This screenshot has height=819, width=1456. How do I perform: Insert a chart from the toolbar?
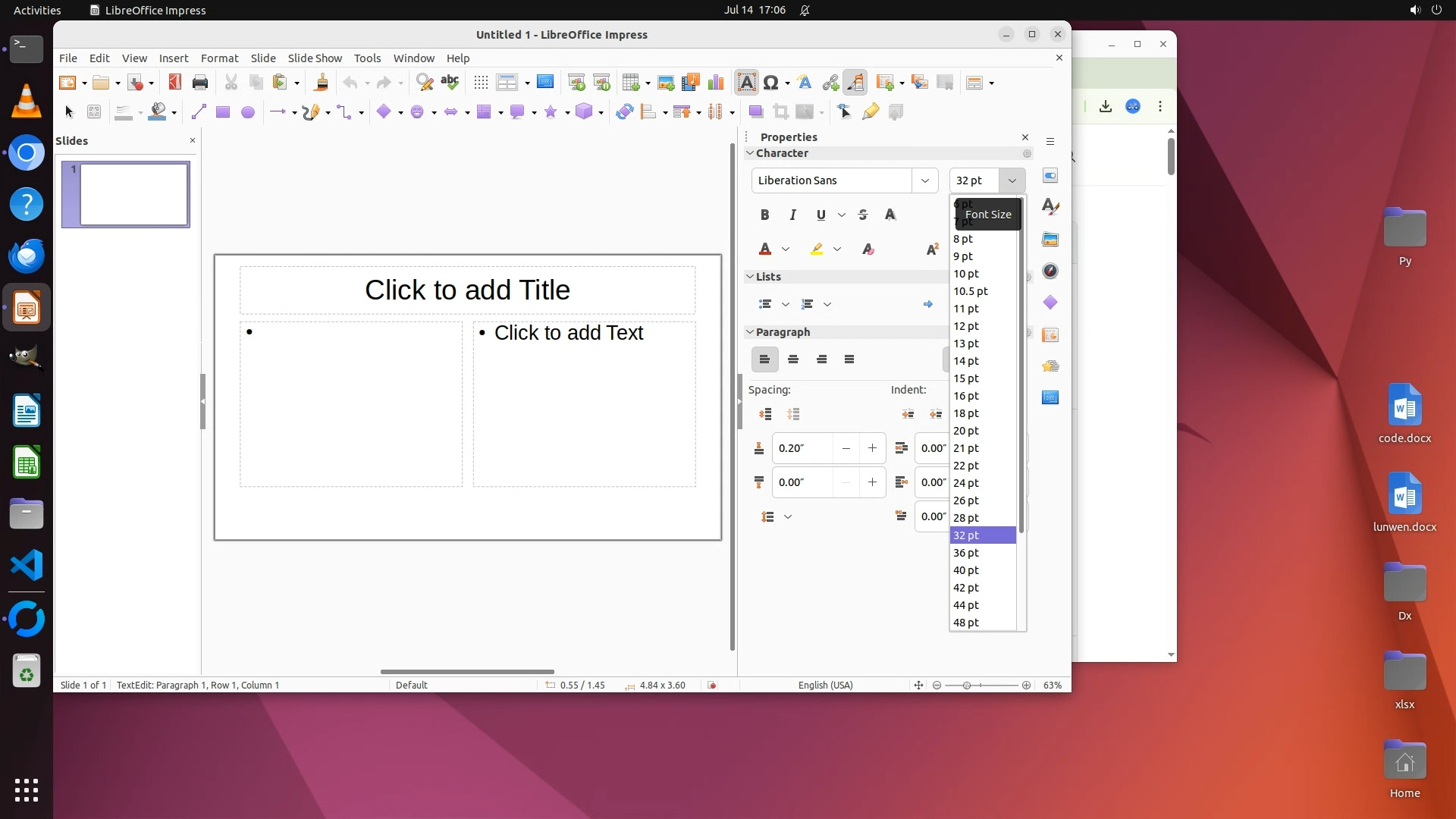coord(715,83)
